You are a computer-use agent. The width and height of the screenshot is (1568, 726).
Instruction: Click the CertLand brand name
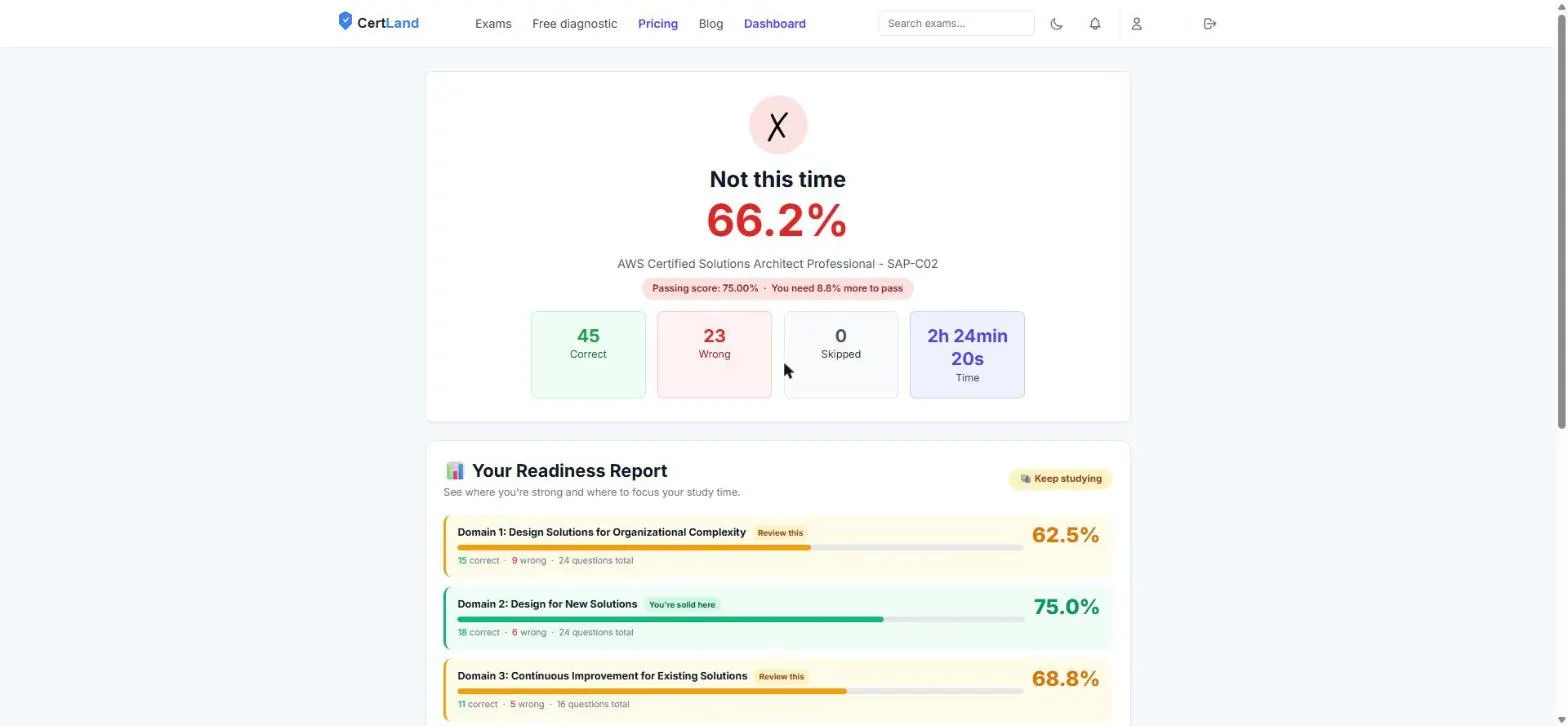(388, 23)
